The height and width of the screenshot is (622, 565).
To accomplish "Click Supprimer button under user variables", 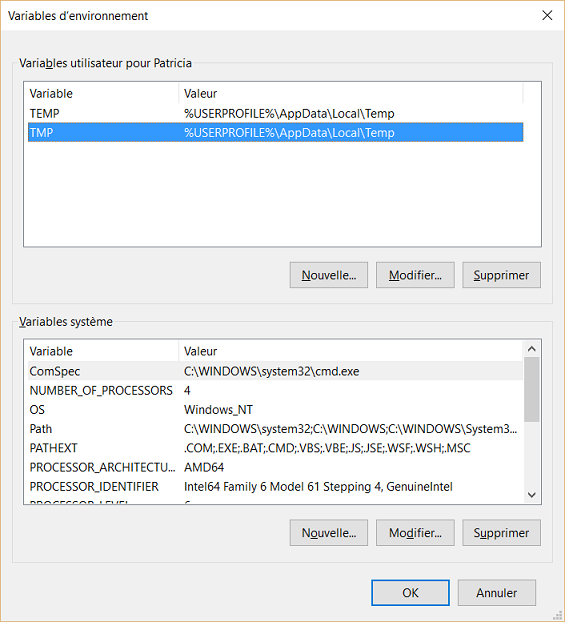I will tap(501, 275).
